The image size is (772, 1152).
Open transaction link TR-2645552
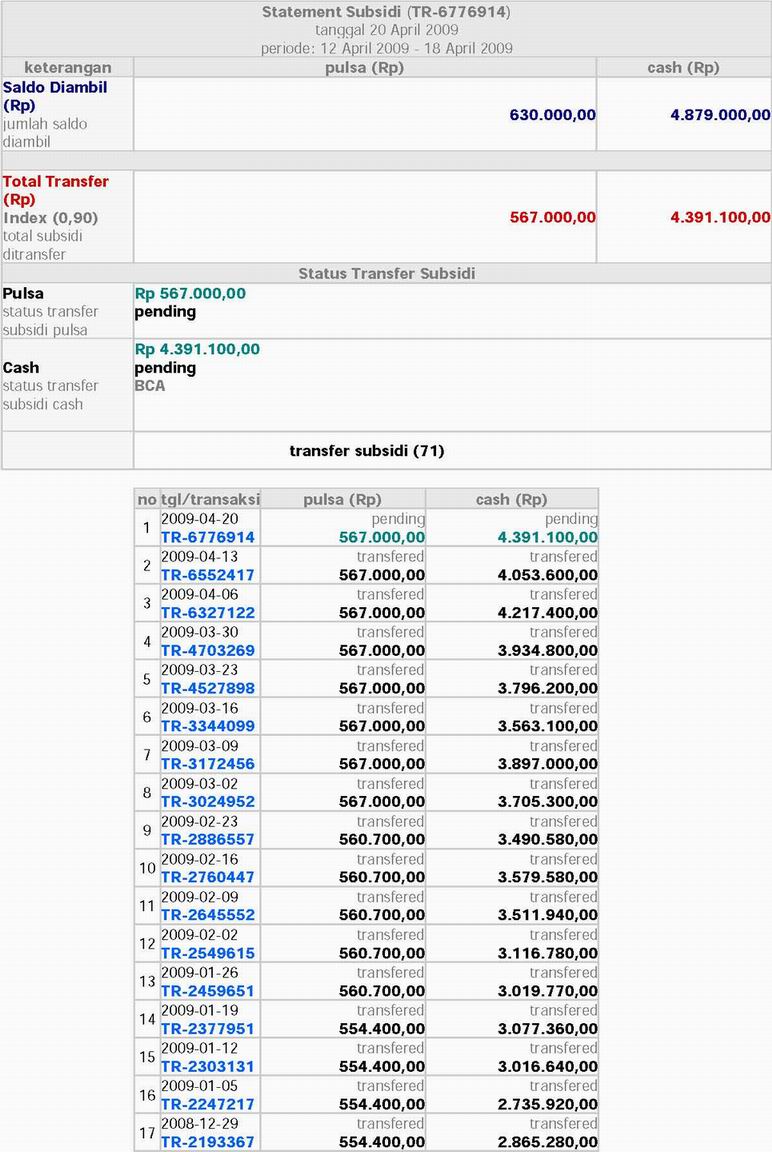tap(208, 915)
